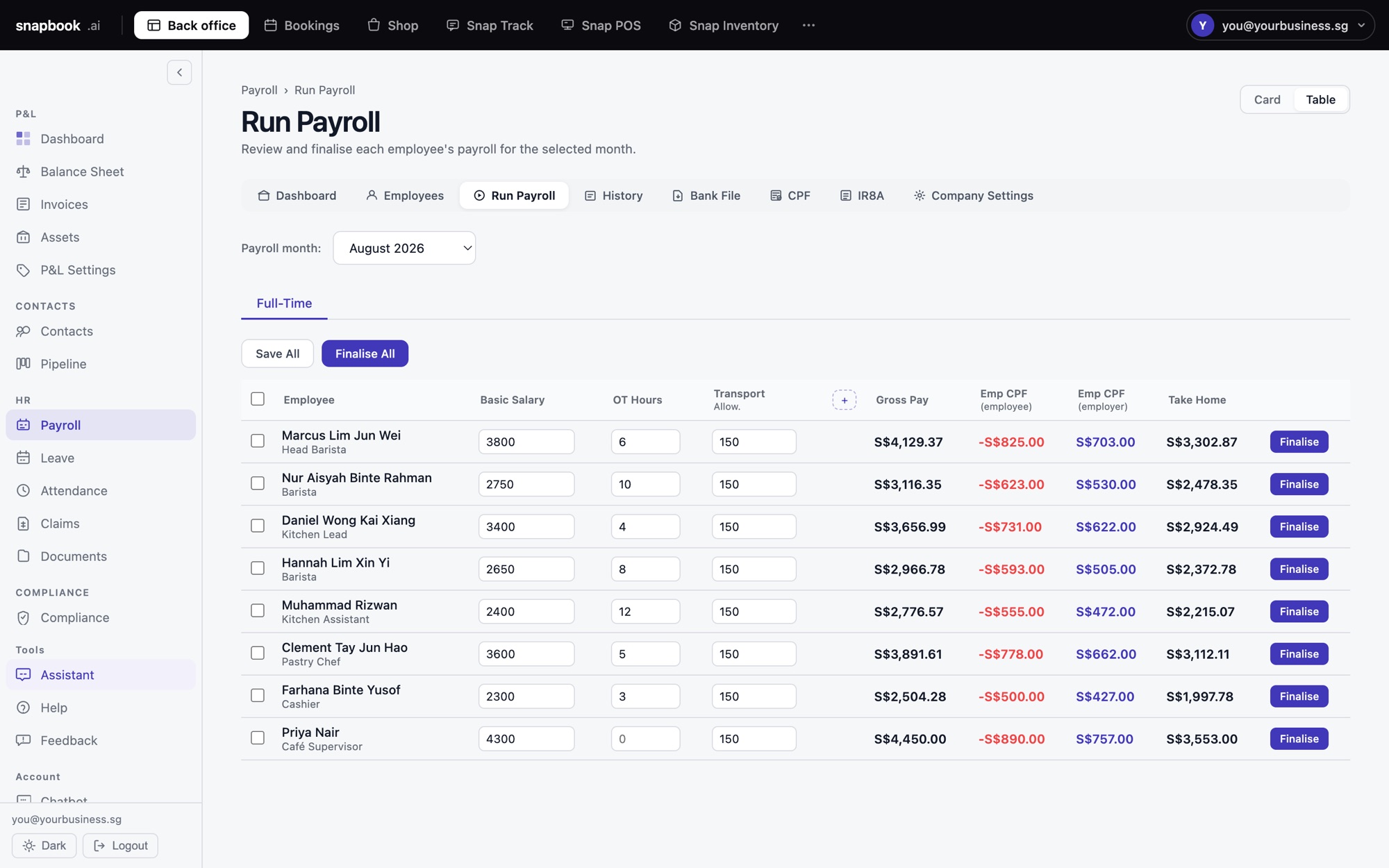
Task: Switch to Dark theme
Action: point(44,845)
